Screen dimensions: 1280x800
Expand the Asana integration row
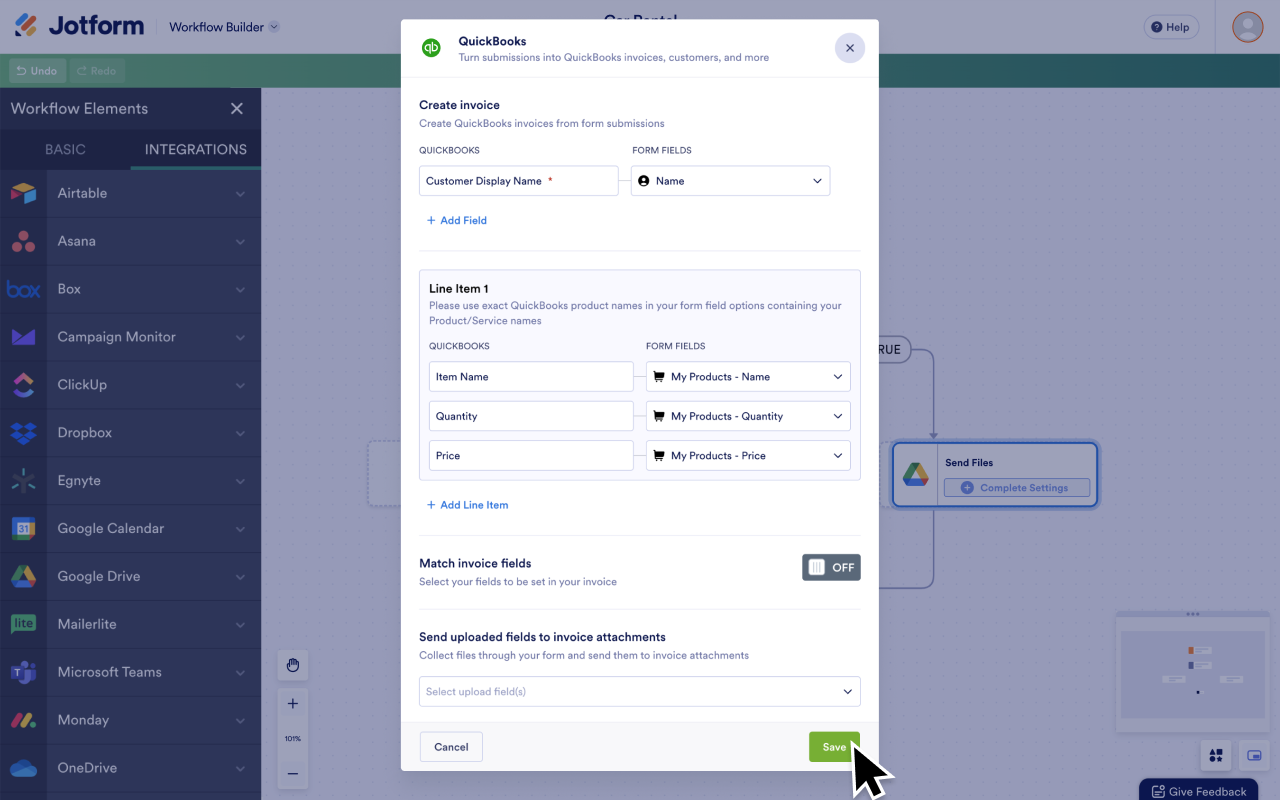point(240,241)
